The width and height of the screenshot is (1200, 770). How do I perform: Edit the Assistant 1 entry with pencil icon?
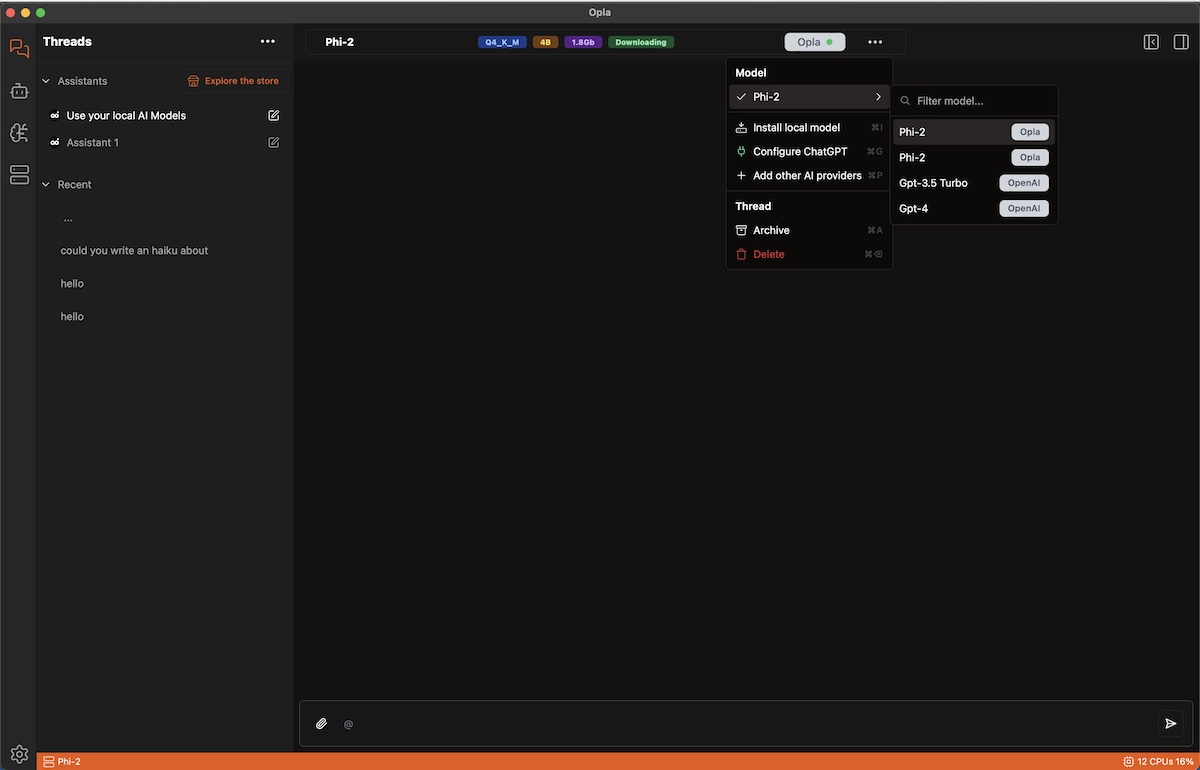point(274,143)
